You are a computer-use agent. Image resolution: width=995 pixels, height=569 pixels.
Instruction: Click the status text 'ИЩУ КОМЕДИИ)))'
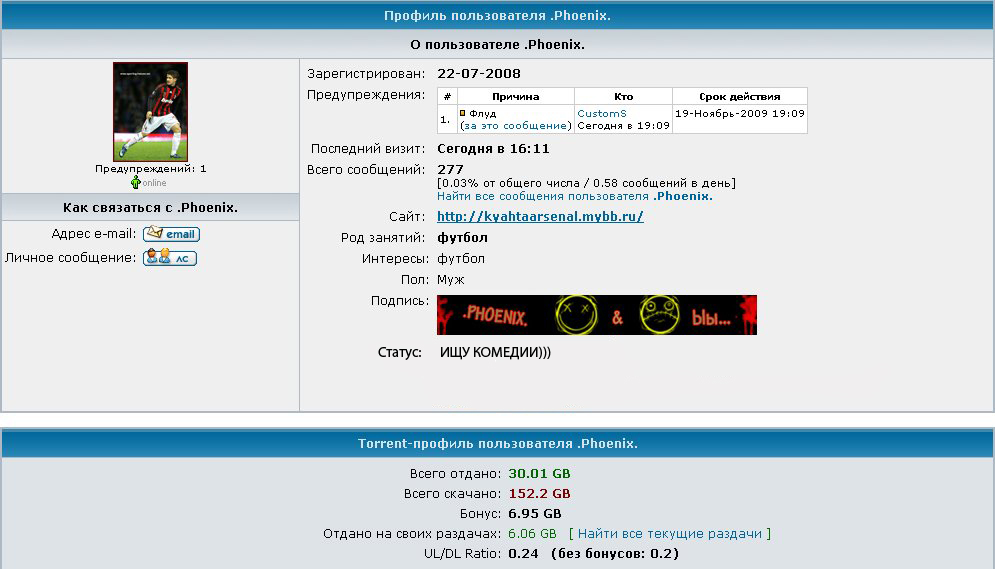tap(495, 352)
